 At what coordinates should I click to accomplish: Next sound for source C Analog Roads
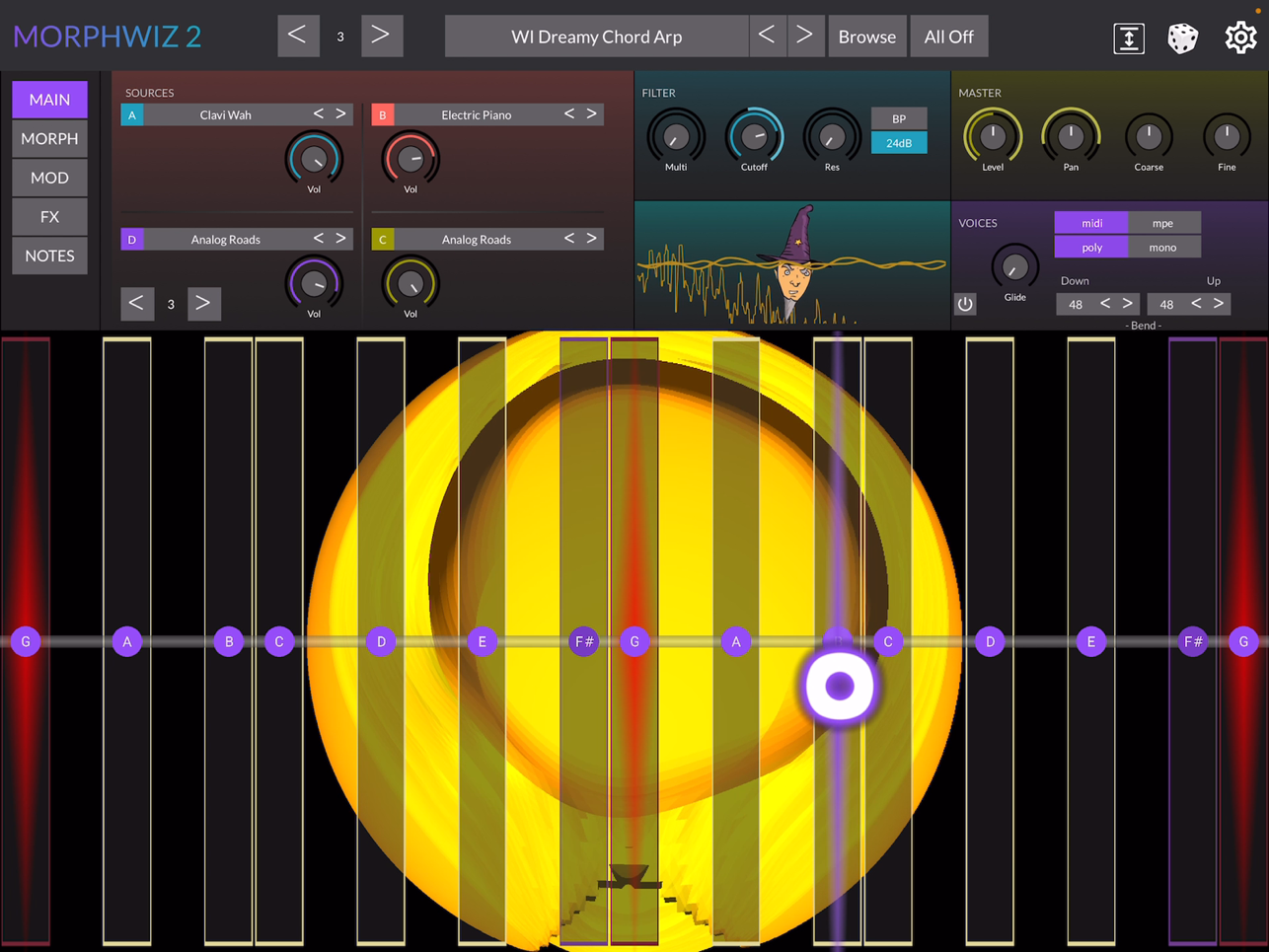click(591, 239)
